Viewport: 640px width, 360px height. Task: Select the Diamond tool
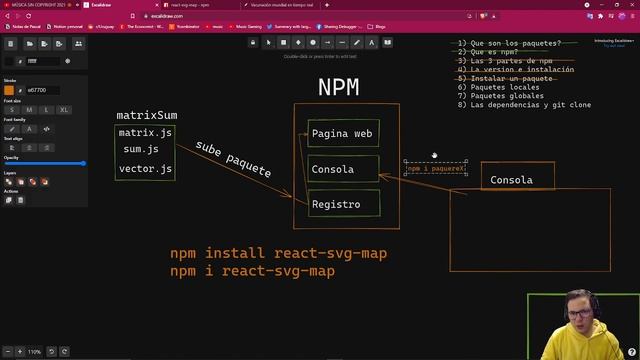click(x=298, y=42)
